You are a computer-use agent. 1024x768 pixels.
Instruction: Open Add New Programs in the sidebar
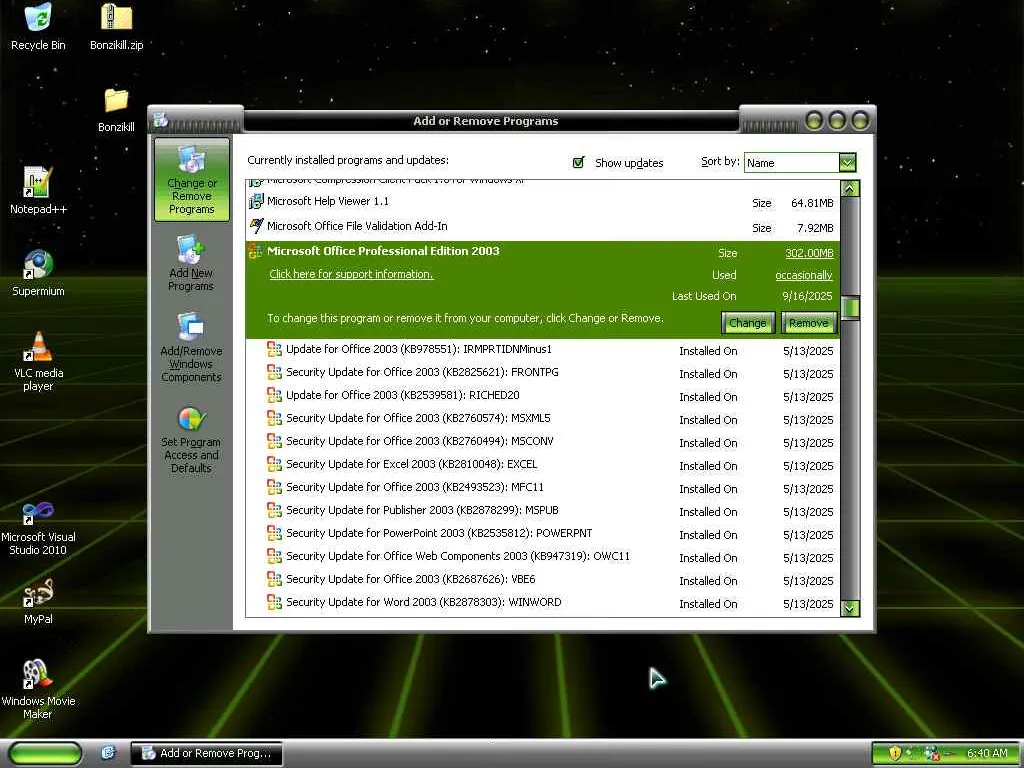tap(191, 264)
